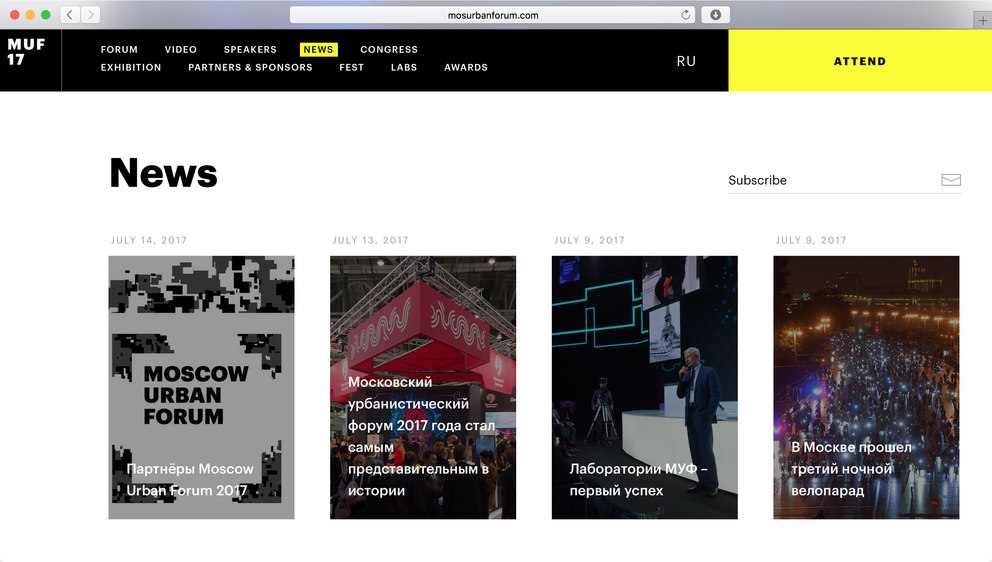Go forward with browser forward arrow
The width and height of the screenshot is (992, 562).
(90, 15)
